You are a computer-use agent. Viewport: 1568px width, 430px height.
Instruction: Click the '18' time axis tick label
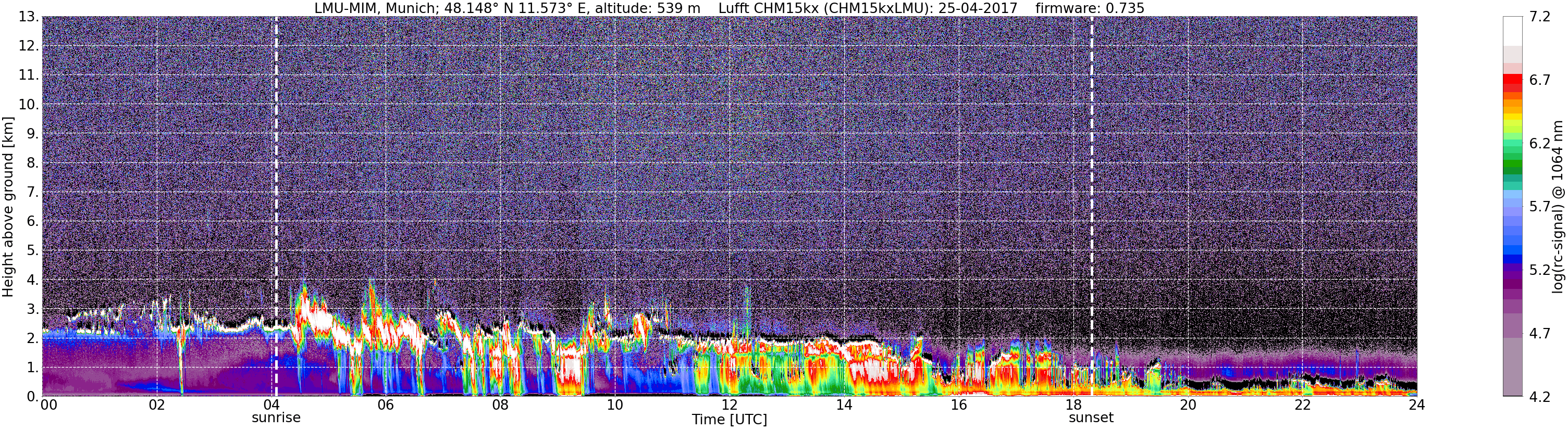click(1073, 405)
